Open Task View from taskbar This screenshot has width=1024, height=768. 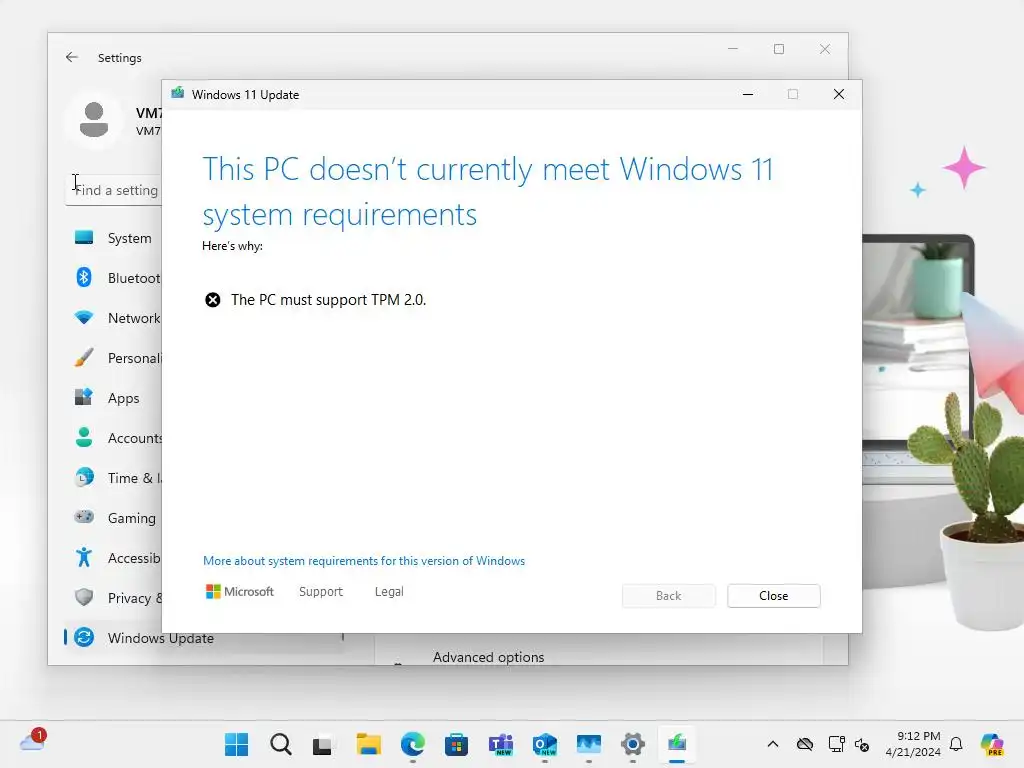point(323,744)
